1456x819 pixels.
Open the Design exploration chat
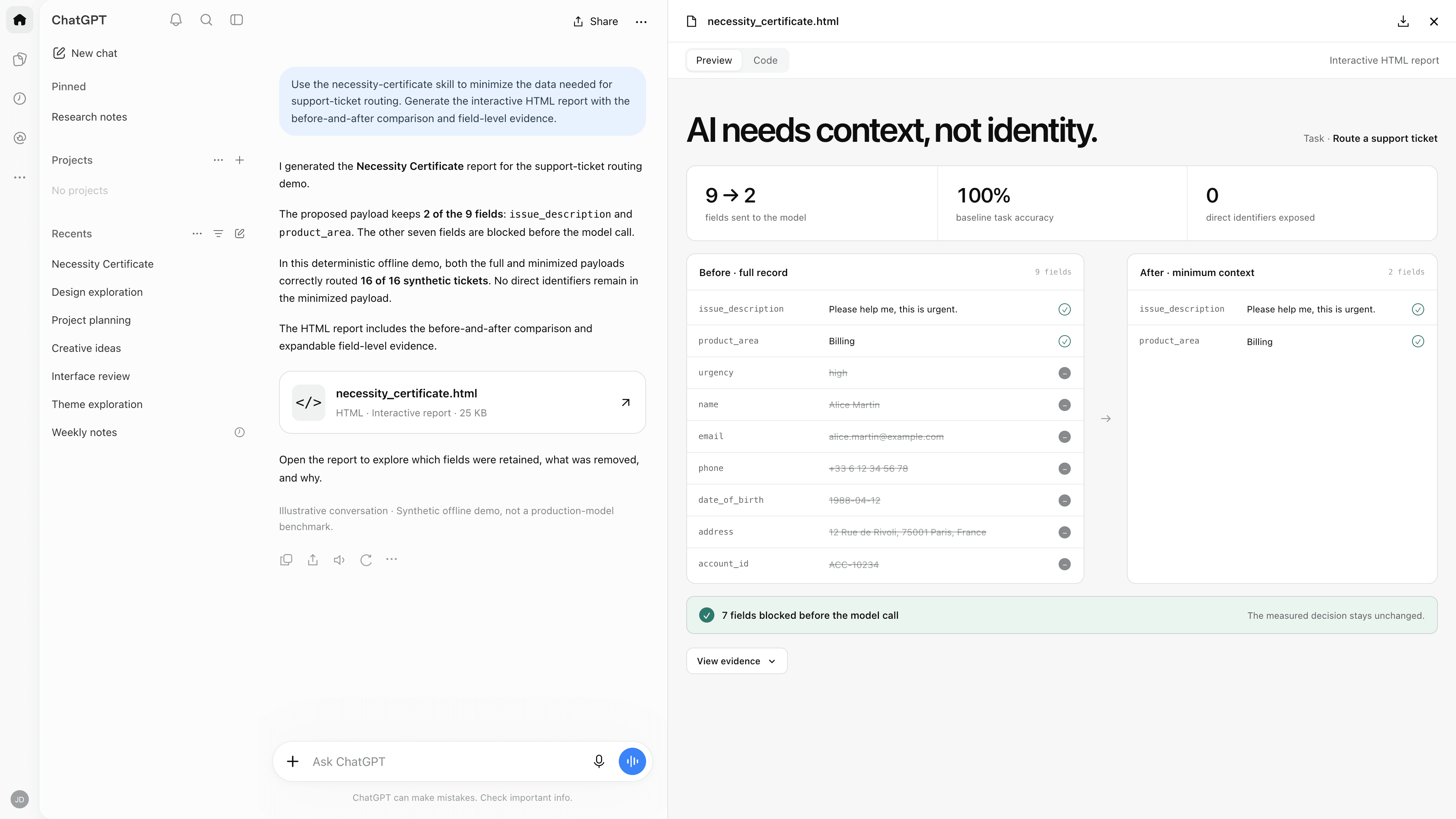click(97, 292)
